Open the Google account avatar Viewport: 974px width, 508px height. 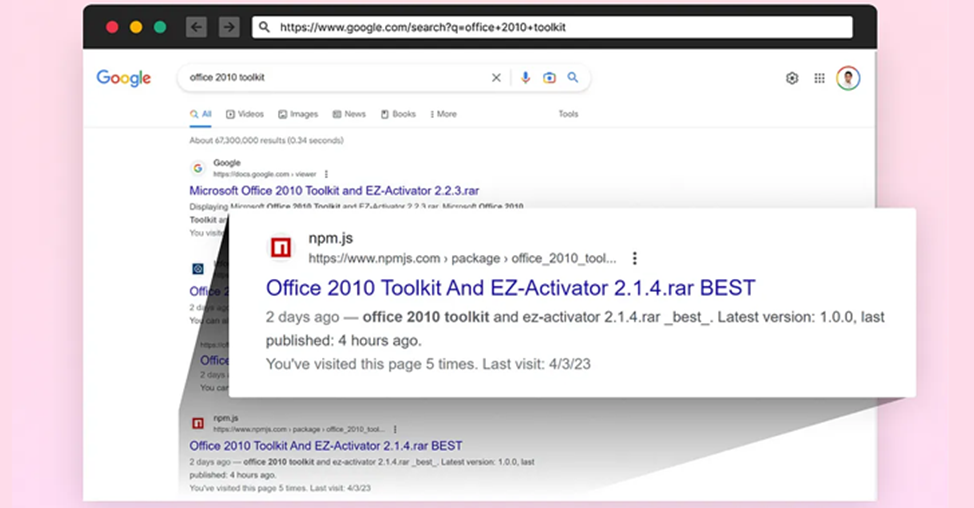click(x=848, y=78)
